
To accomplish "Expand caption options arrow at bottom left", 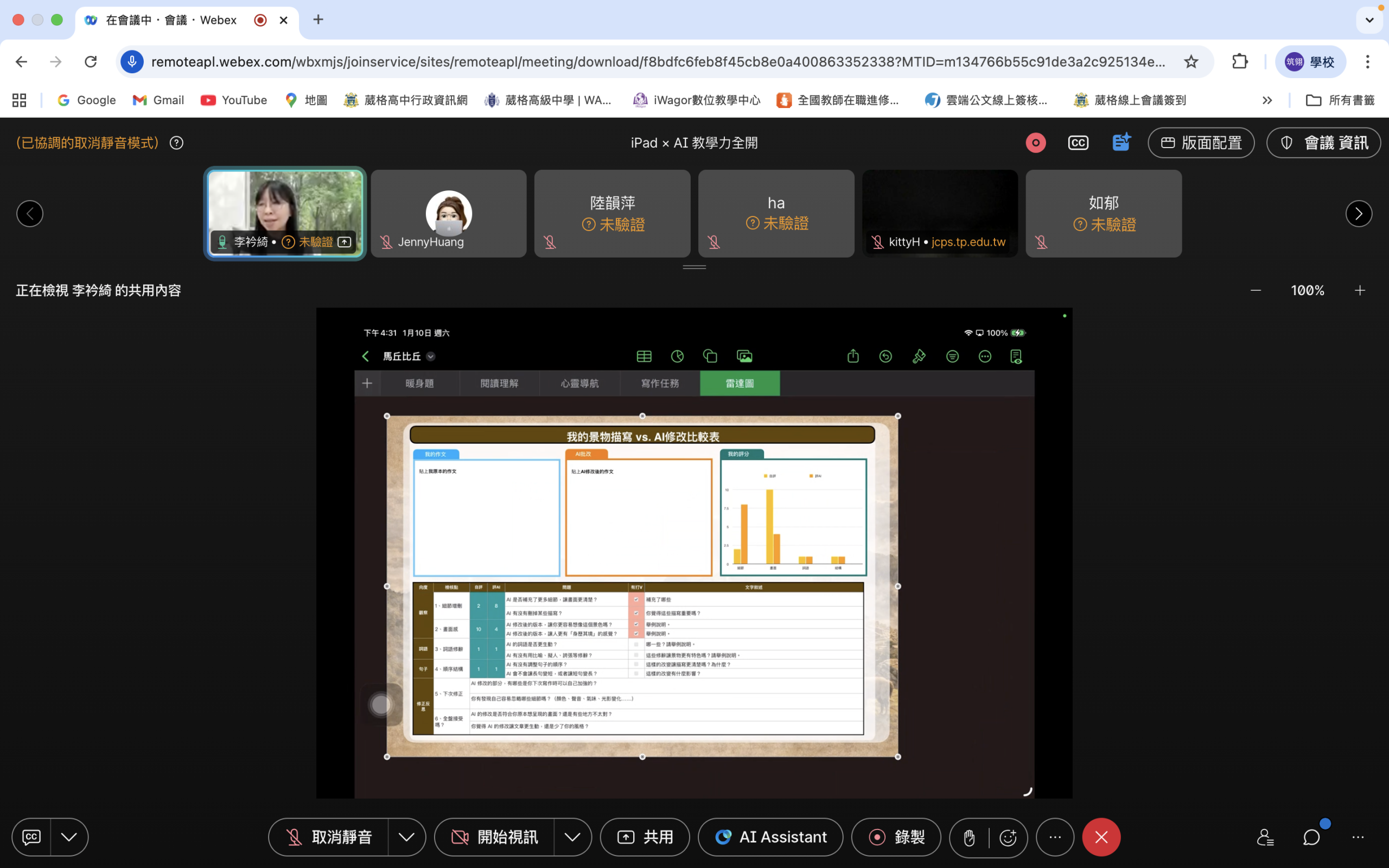I will (x=69, y=837).
